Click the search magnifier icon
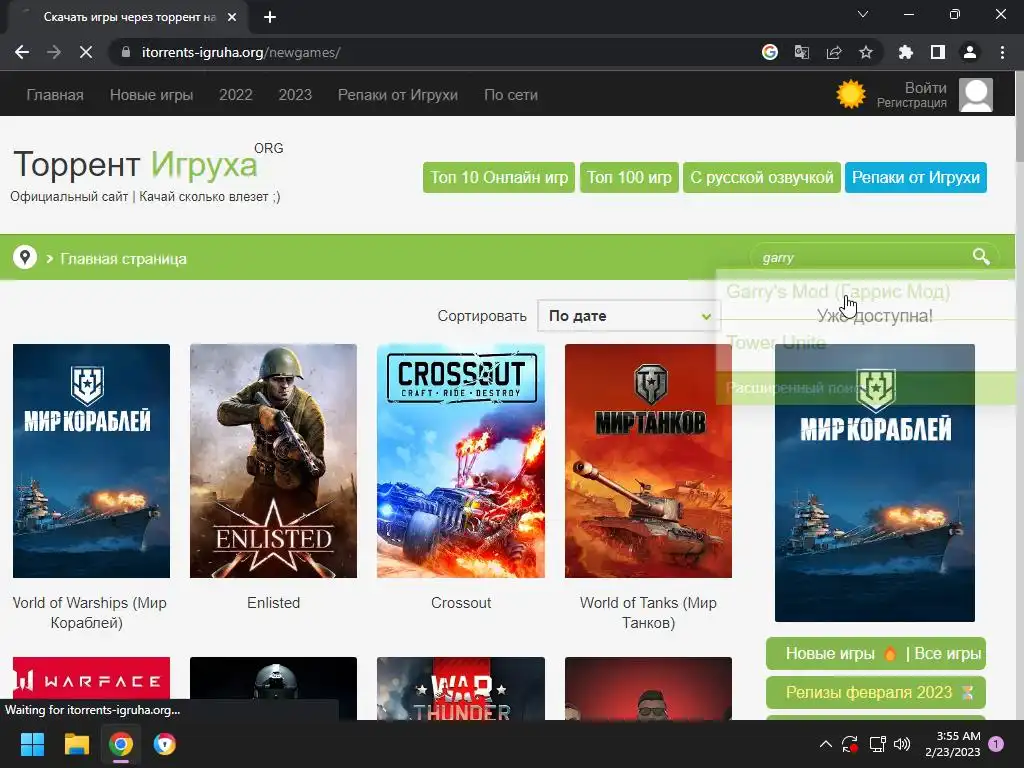Screen dimensions: 1024x768 click(x=981, y=256)
